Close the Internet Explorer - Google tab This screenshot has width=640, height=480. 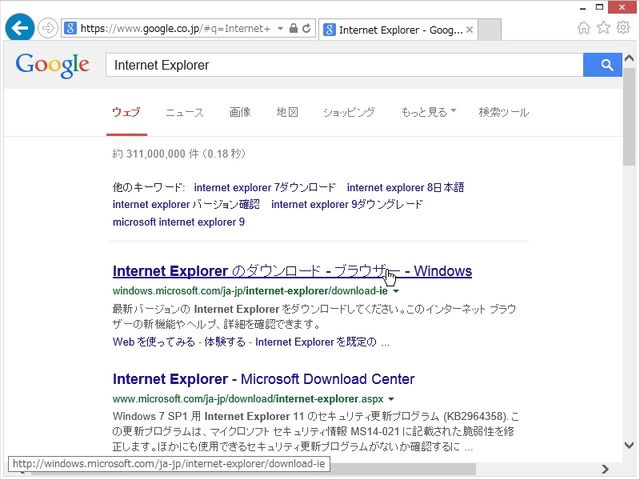click(x=470, y=29)
